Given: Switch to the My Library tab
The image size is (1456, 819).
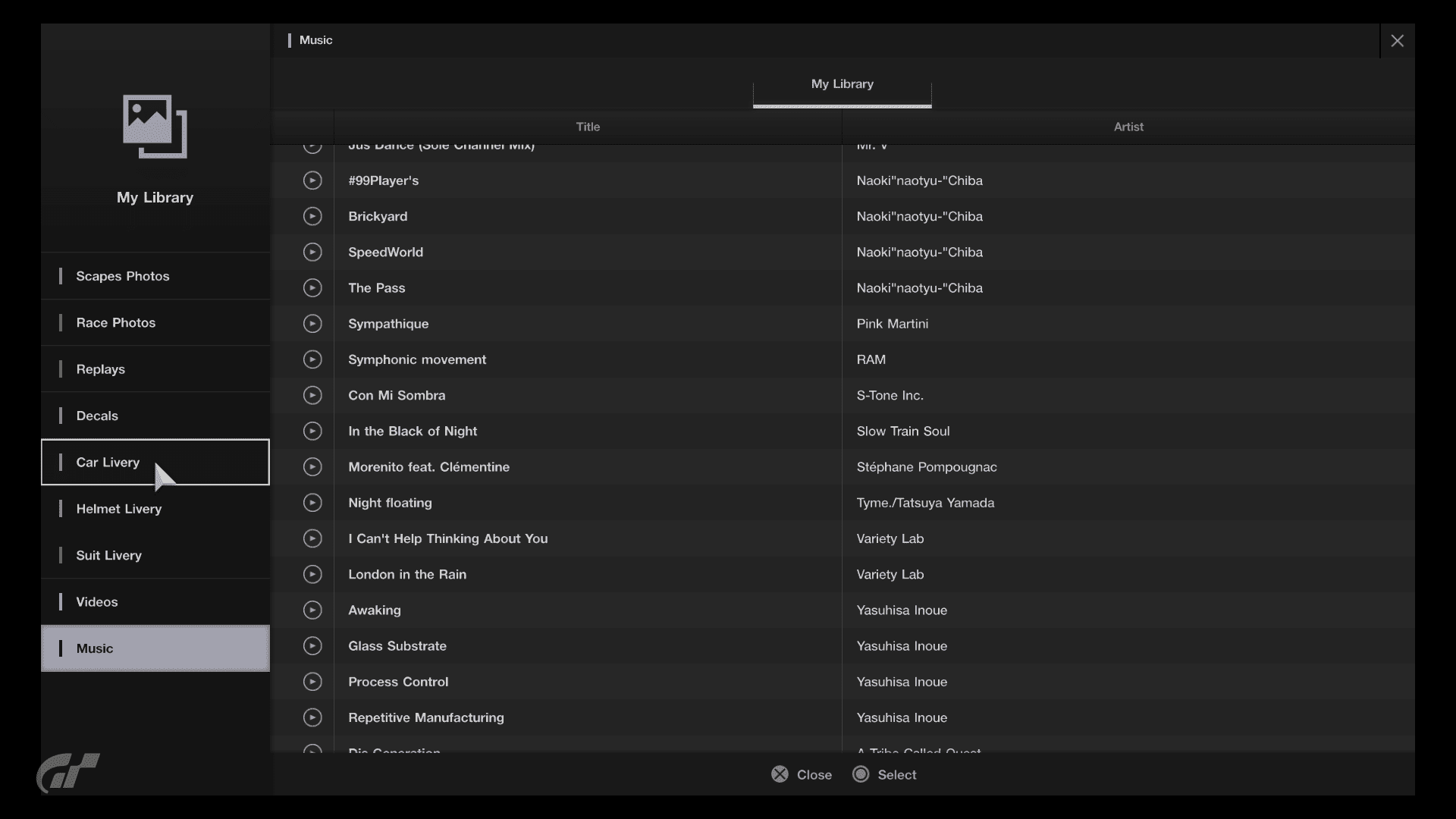Looking at the screenshot, I should click(x=842, y=84).
